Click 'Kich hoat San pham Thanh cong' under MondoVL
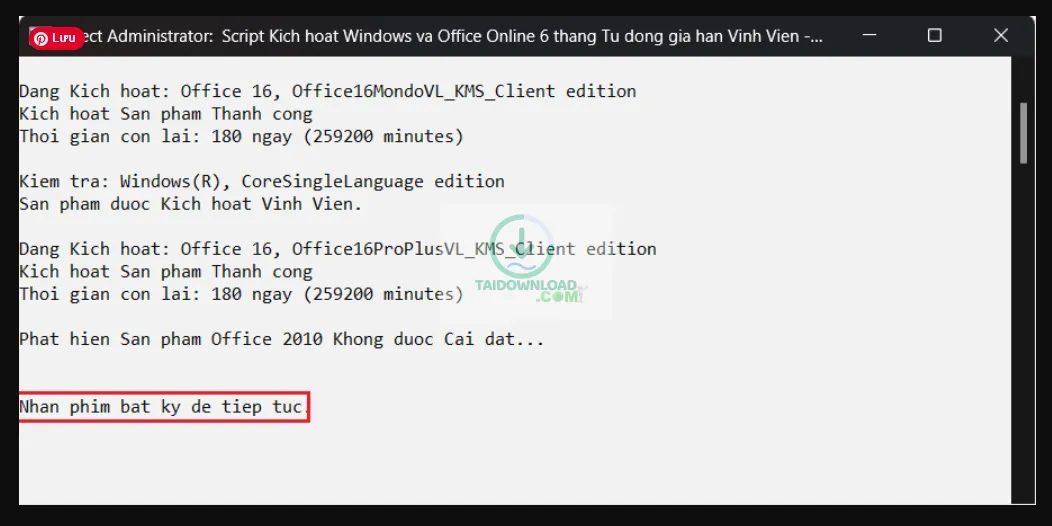 click(x=166, y=114)
